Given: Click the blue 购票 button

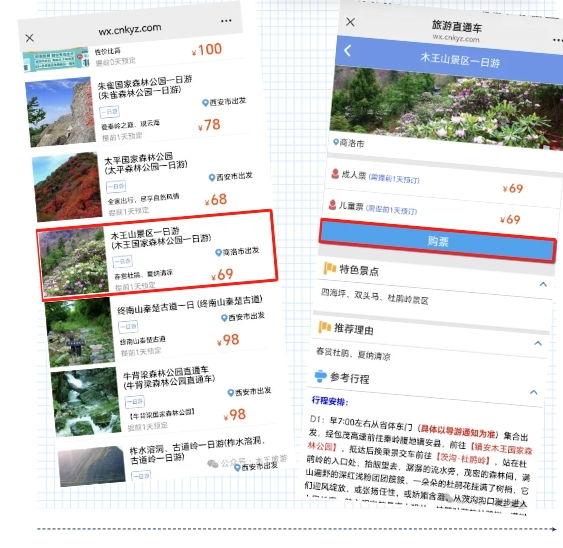Looking at the screenshot, I should coord(438,241).
